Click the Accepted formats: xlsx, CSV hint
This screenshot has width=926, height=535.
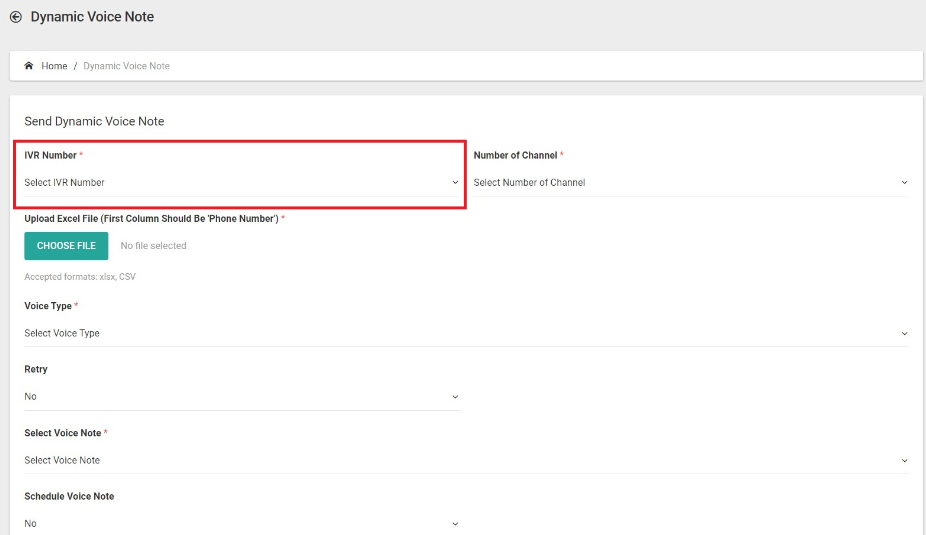tap(80, 276)
